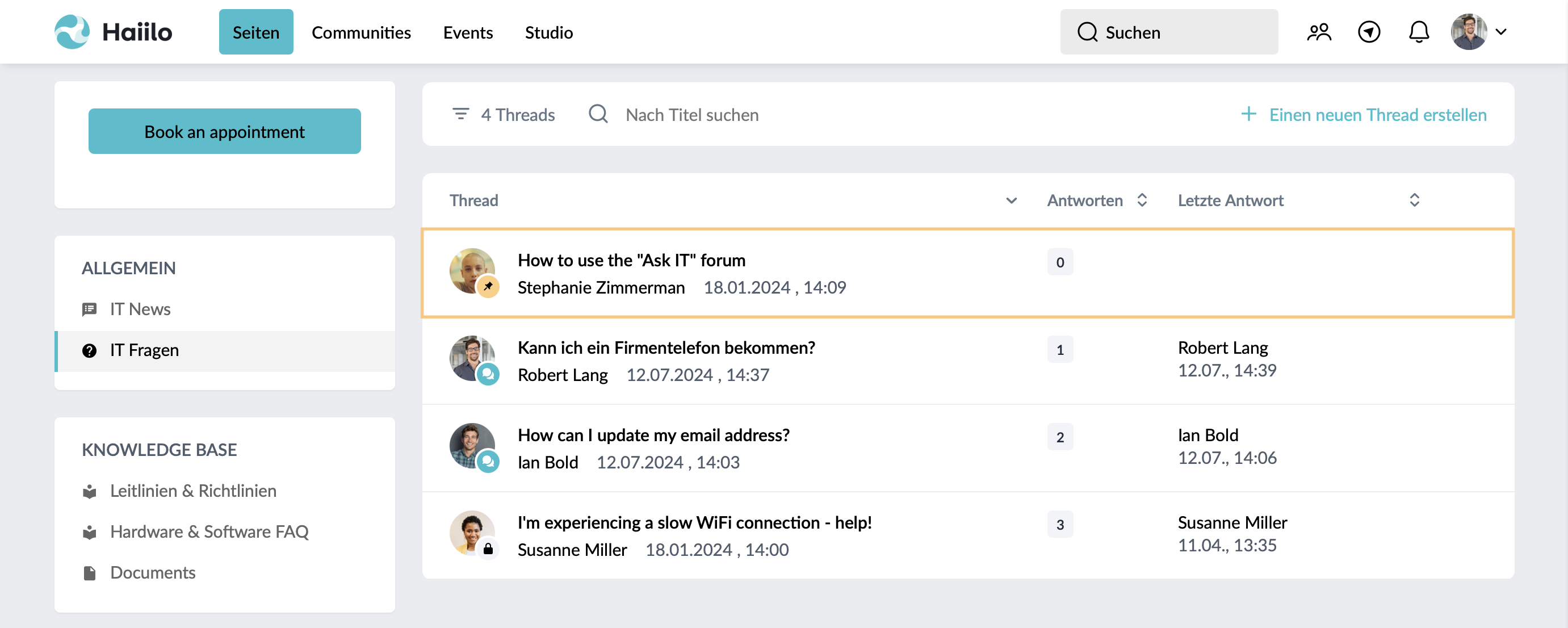The width and height of the screenshot is (1568, 628).
Task: Click Ian Bold in Letzte Antwort column
Action: click(1208, 435)
